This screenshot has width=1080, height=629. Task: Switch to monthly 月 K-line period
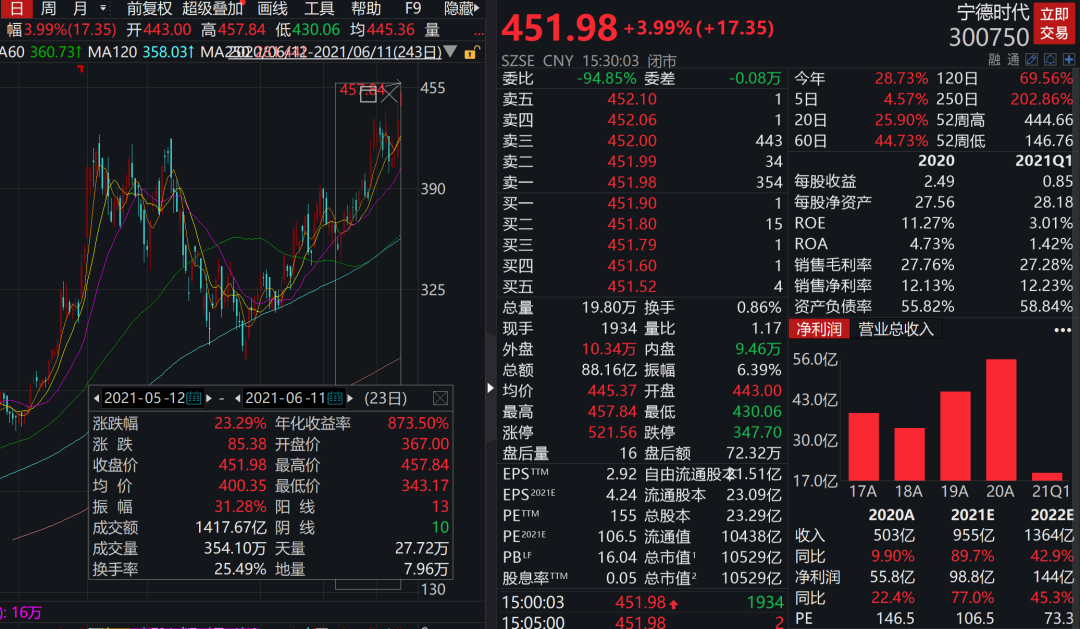coord(81,8)
